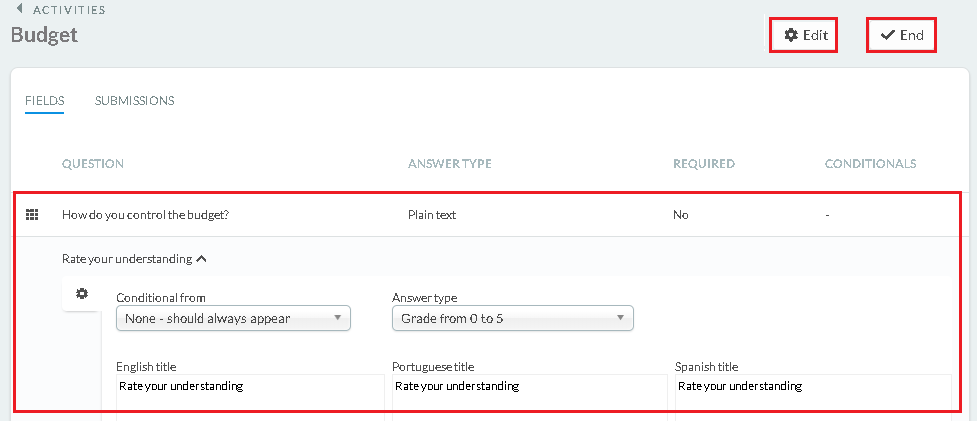Click the Conditionals column header
Viewport: 977px width, 421px height.
[870, 164]
